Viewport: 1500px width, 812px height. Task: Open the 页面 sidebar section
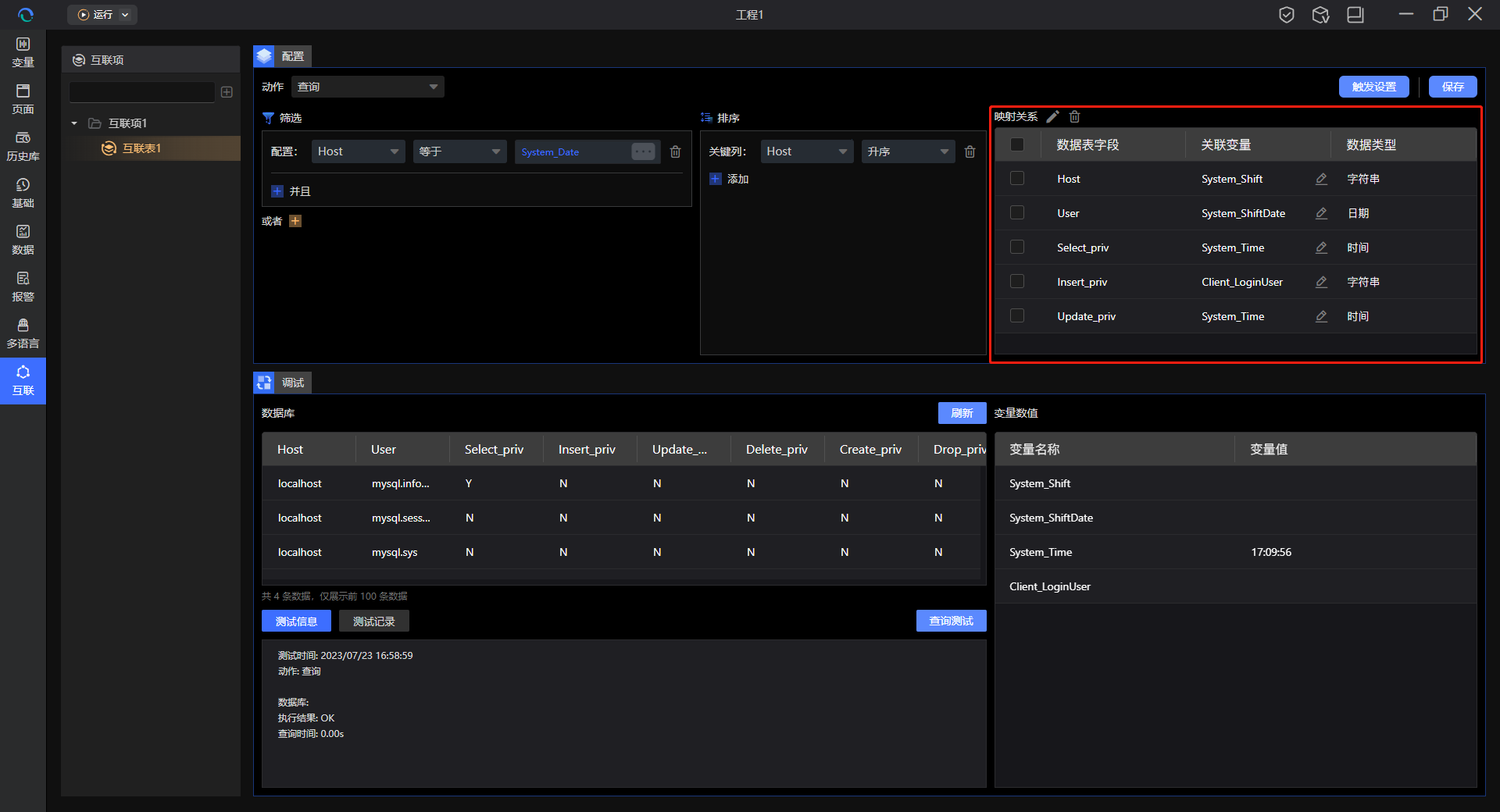(23, 99)
